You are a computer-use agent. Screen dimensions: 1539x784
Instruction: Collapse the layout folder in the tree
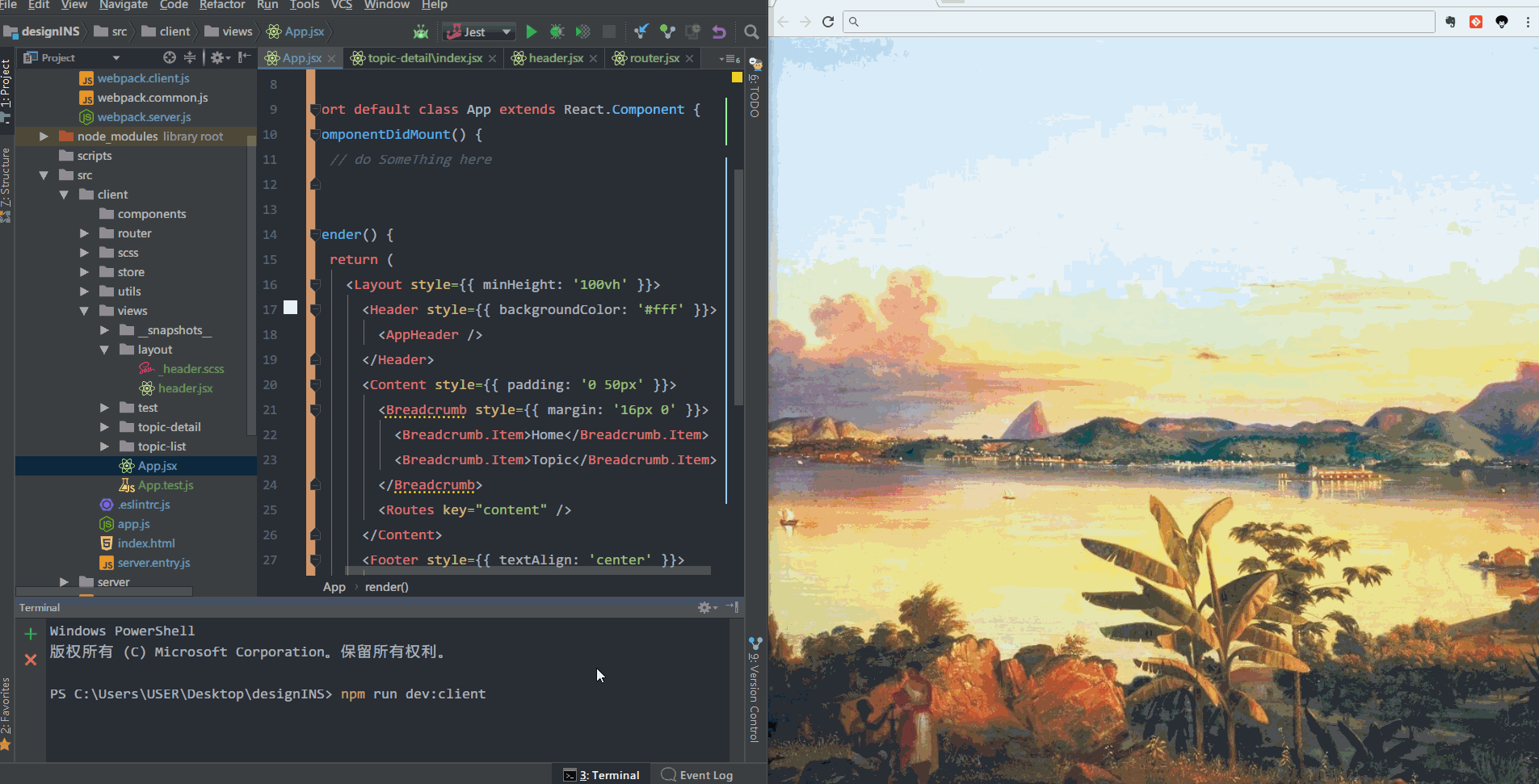tap(105, 349)
